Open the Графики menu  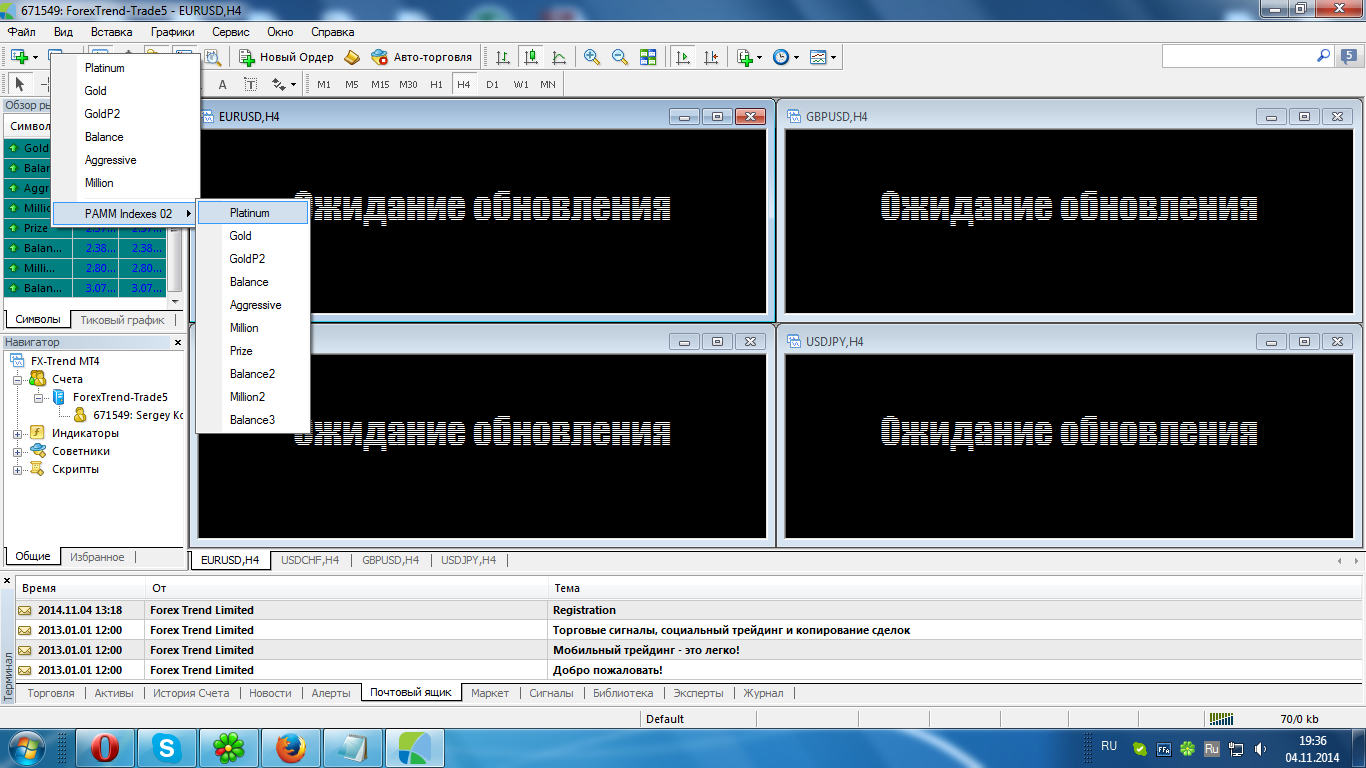(x=173, y=31)
